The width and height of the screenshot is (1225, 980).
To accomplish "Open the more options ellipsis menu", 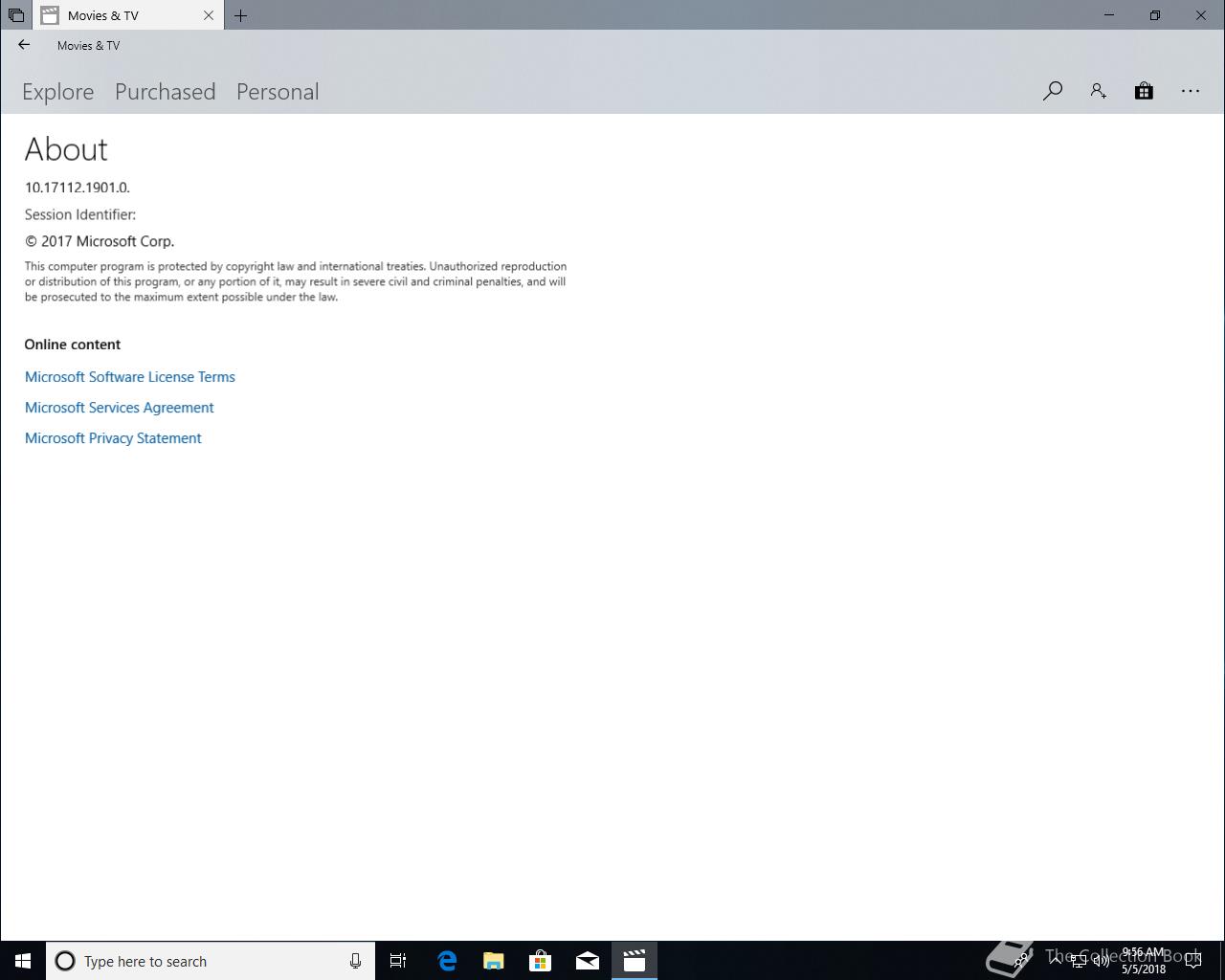I will point(1191,91).
